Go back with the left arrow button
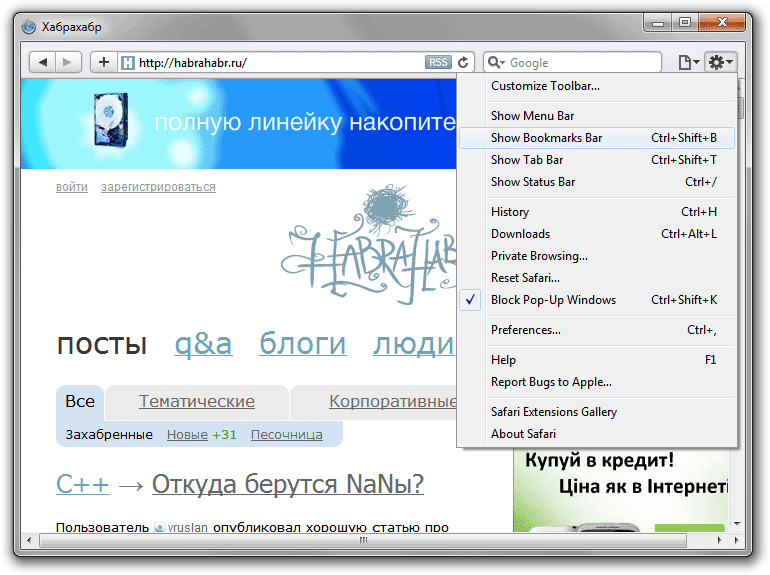 pyautogui.click(x=43, y=62)
